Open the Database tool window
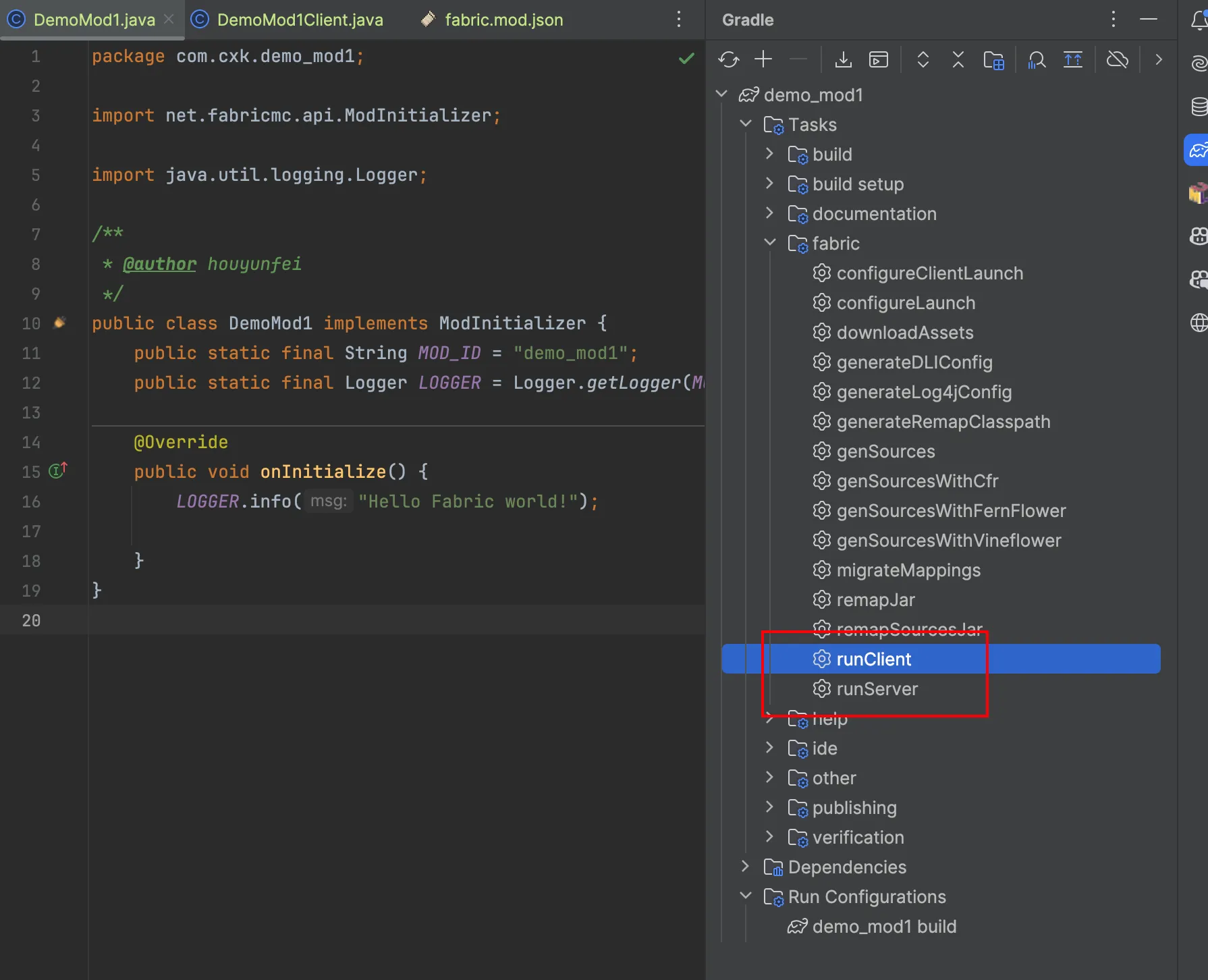 [x=1199, y=107]
